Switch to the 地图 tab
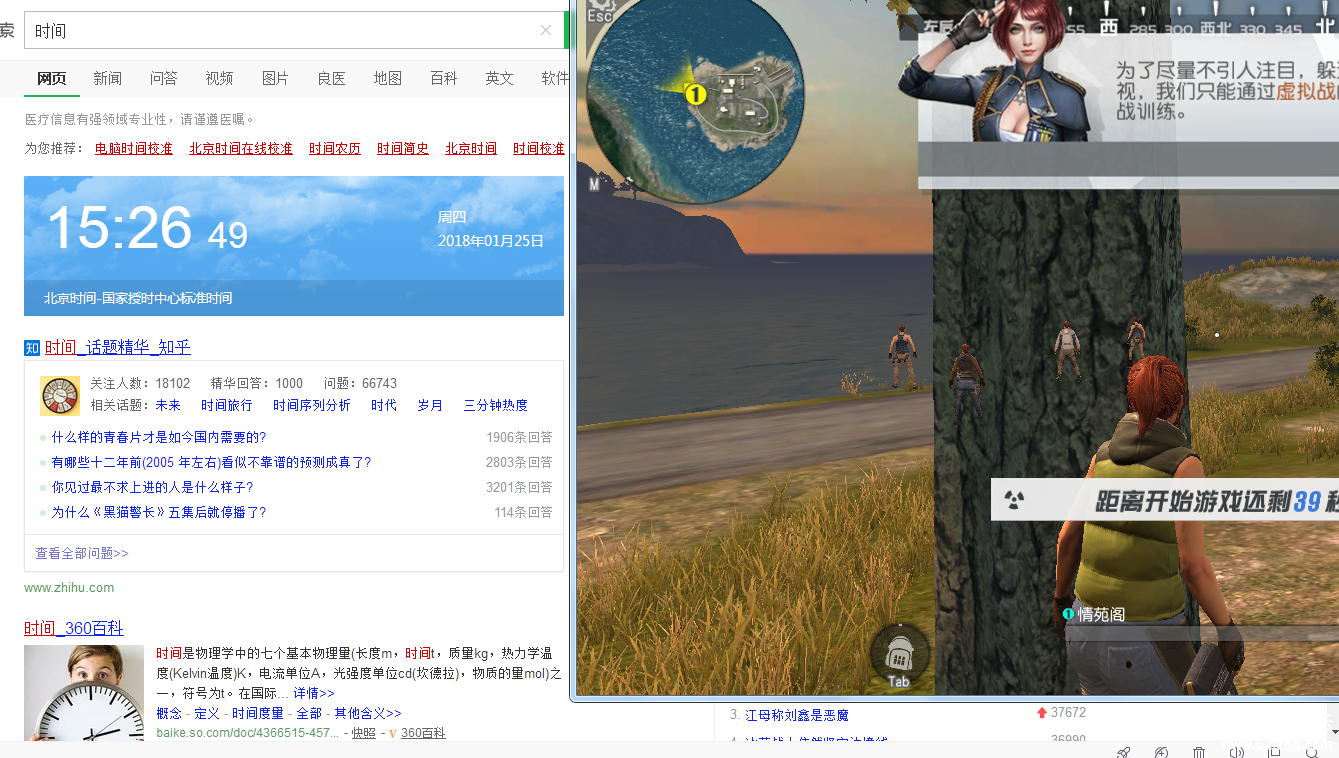This screenshot has height=758, width=1339. pyautogui.click(x=387, y=78)
